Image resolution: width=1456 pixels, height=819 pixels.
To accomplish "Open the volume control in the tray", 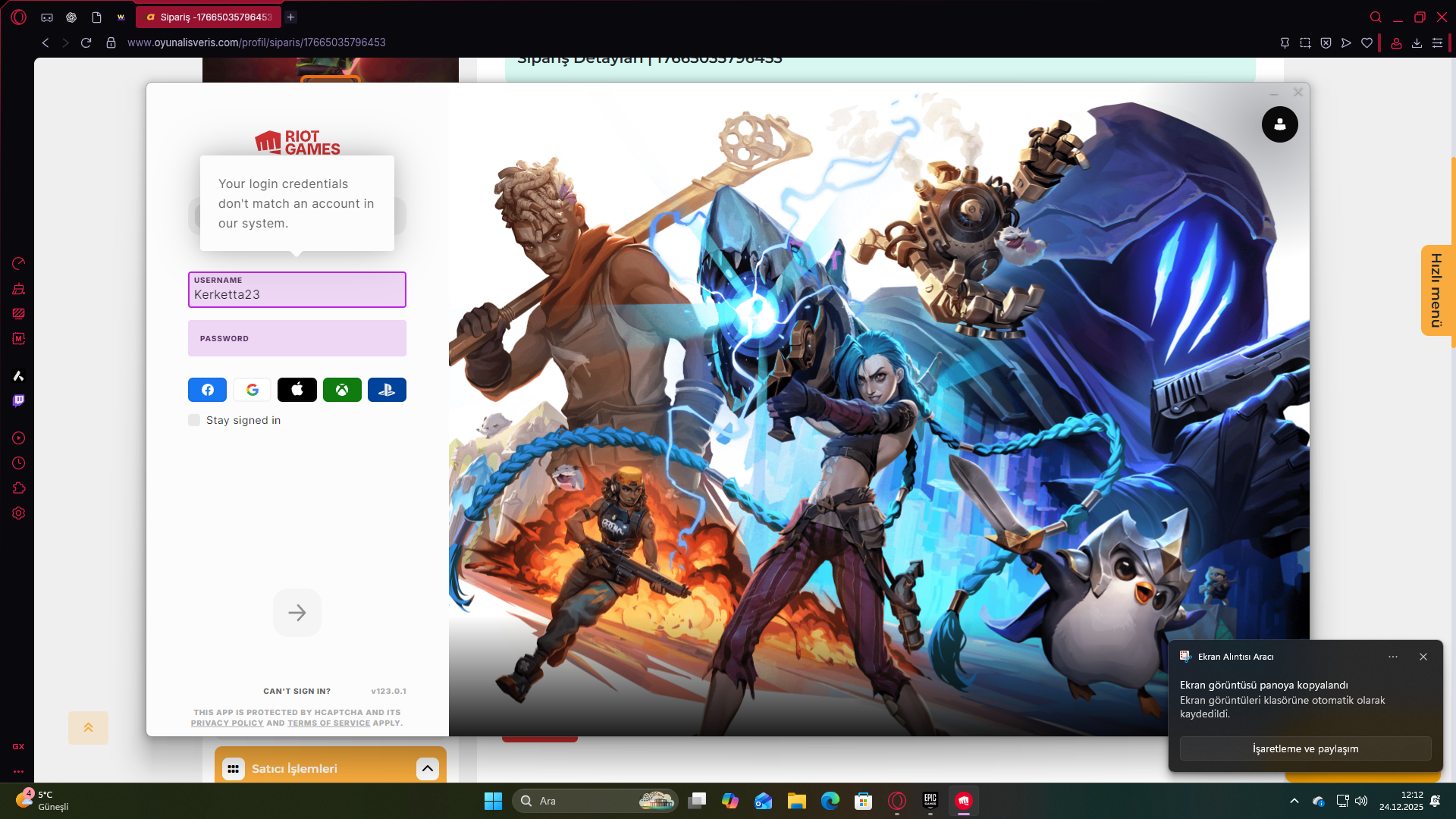I will coord(1361,801).
